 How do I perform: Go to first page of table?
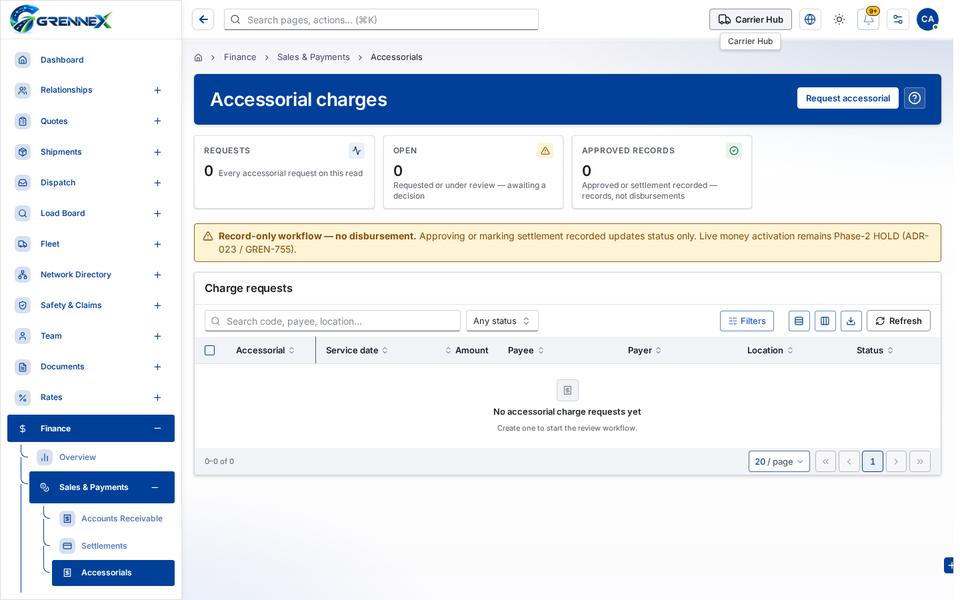click(825, 462)
